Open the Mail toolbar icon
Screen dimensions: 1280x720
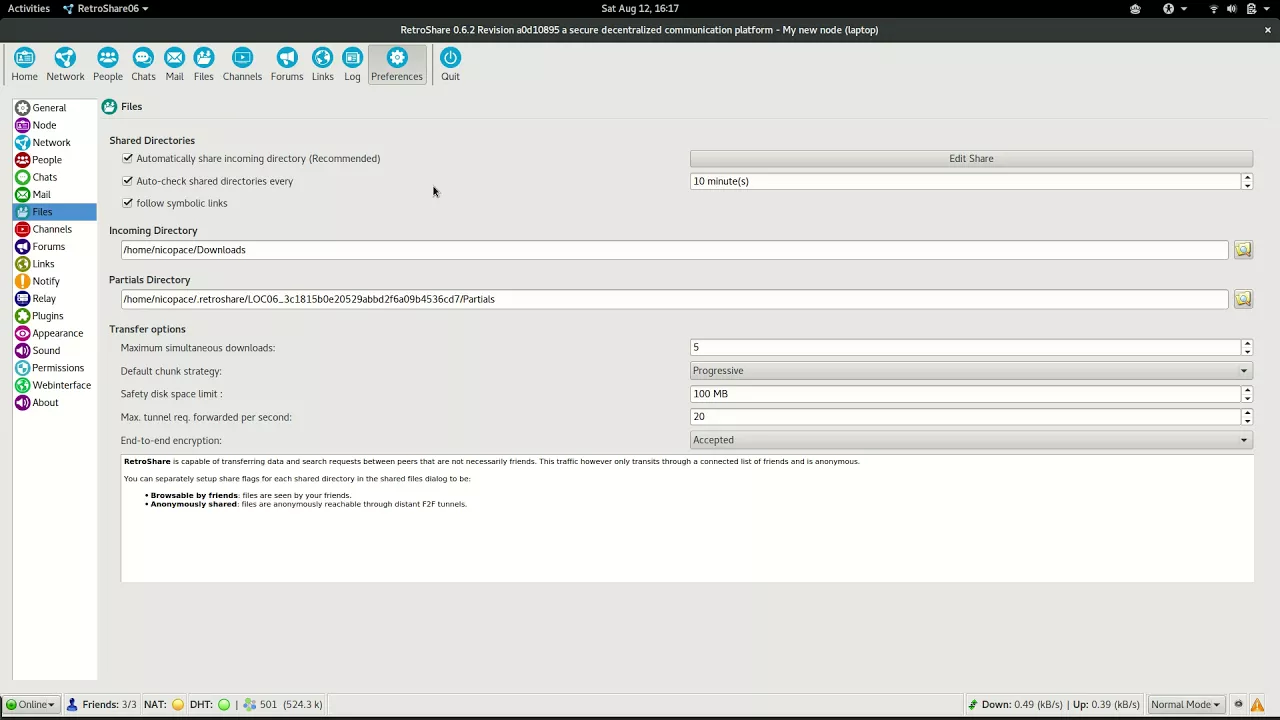[174, 64]
